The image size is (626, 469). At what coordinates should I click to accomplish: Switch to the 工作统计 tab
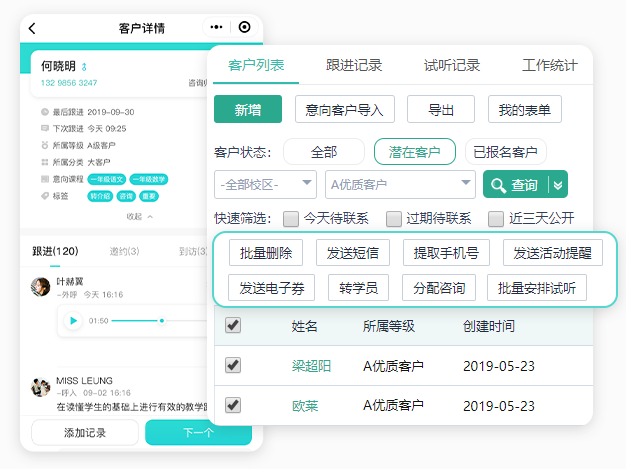coord(549,65)
